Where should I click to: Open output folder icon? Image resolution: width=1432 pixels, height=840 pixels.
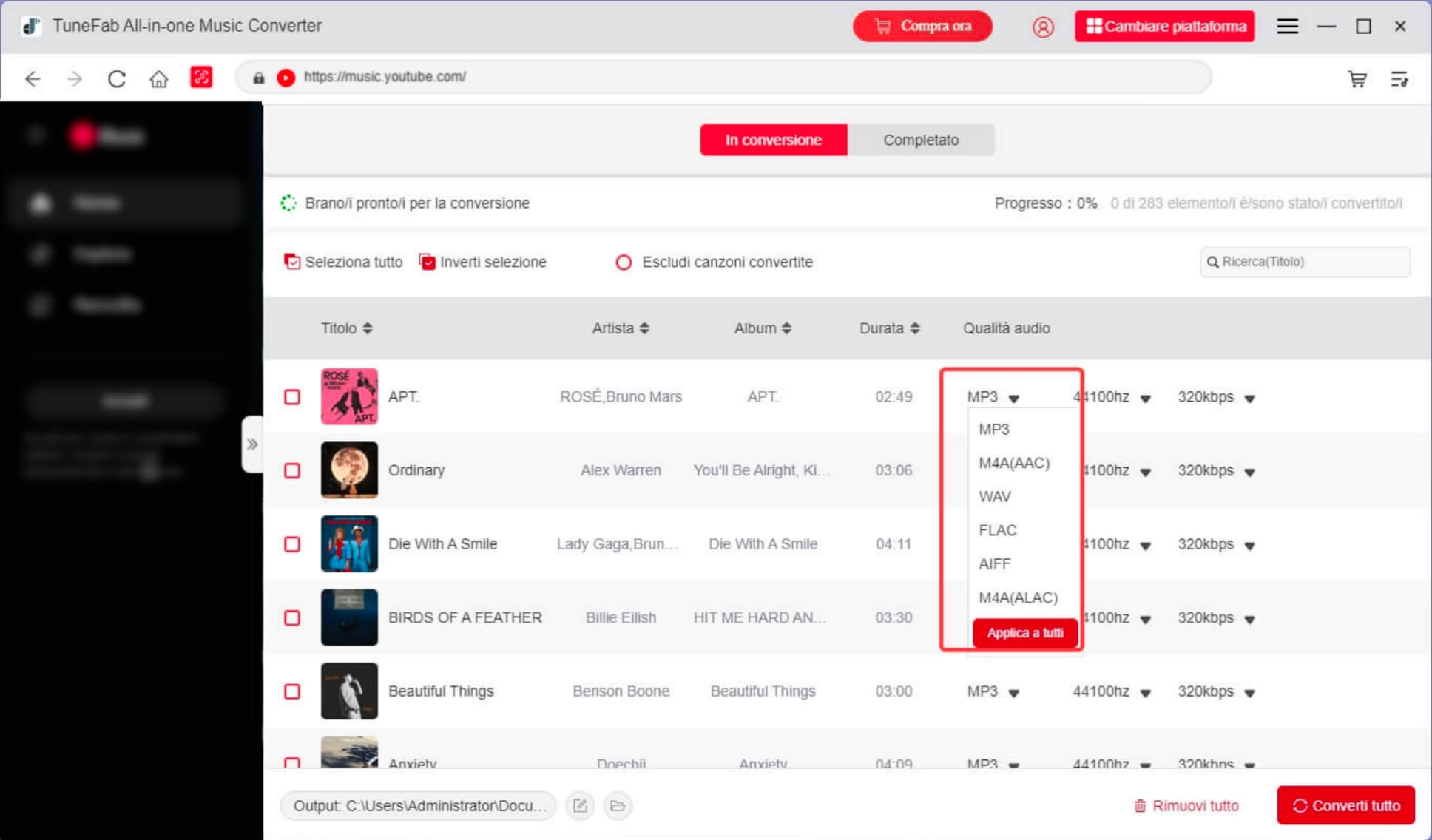pyautogui.click(x=618, y=805)
